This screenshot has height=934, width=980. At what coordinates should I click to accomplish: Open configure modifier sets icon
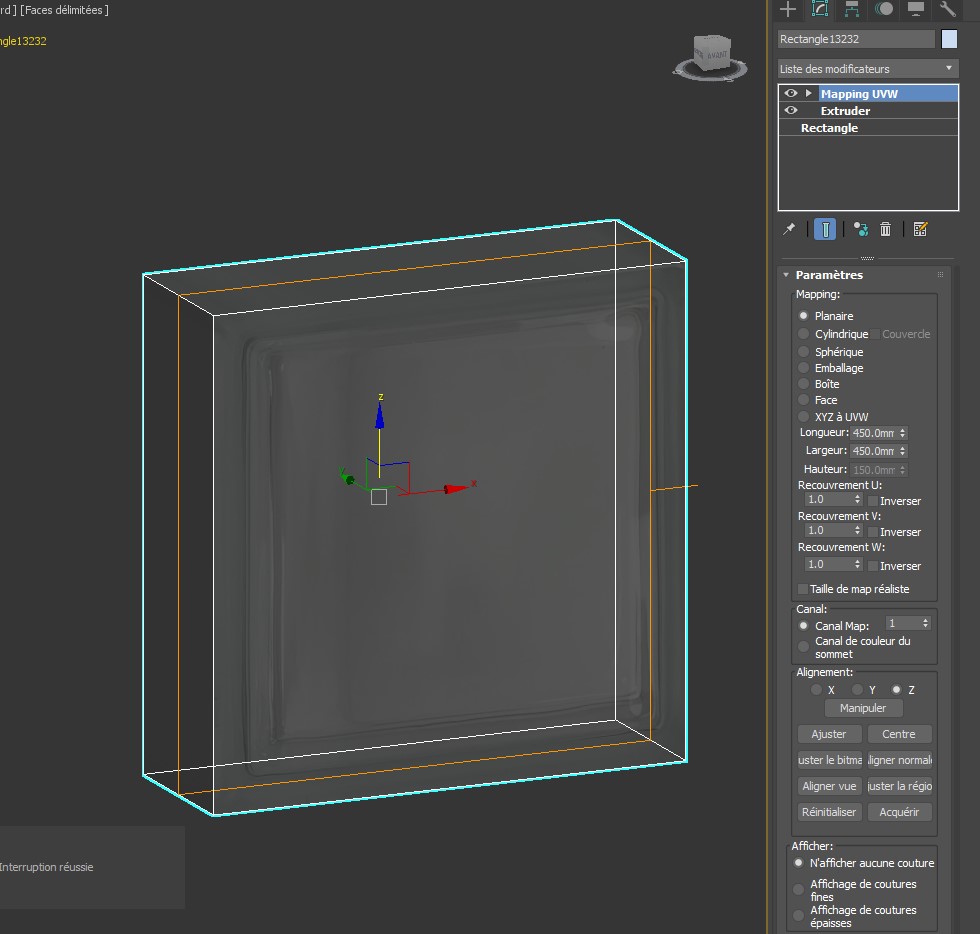(921, 229)
